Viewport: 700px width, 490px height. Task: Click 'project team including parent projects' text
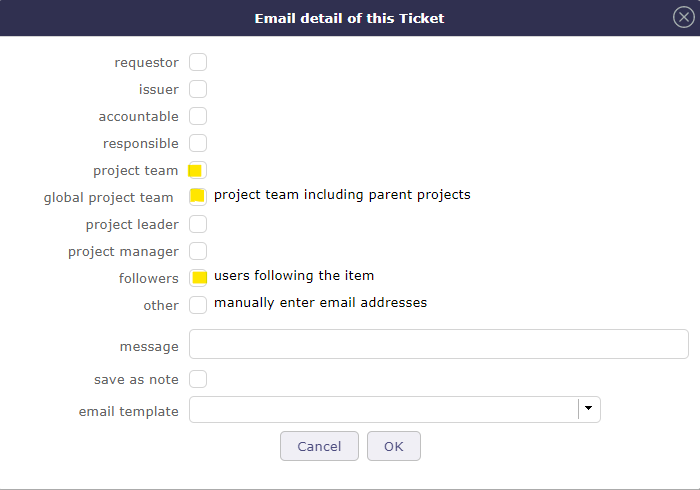342,194
